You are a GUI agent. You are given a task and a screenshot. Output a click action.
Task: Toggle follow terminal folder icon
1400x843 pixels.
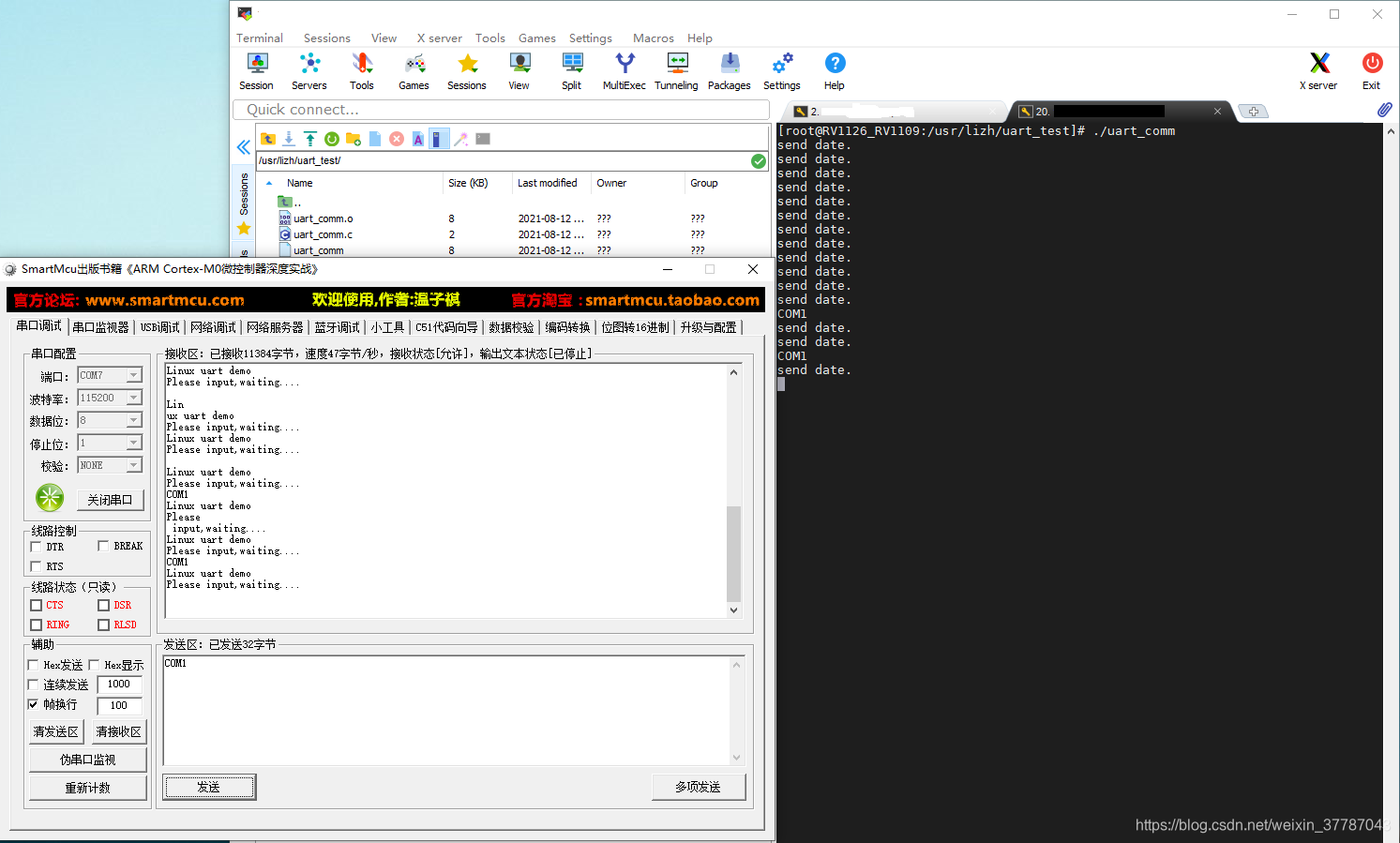(x=439, y=139)
